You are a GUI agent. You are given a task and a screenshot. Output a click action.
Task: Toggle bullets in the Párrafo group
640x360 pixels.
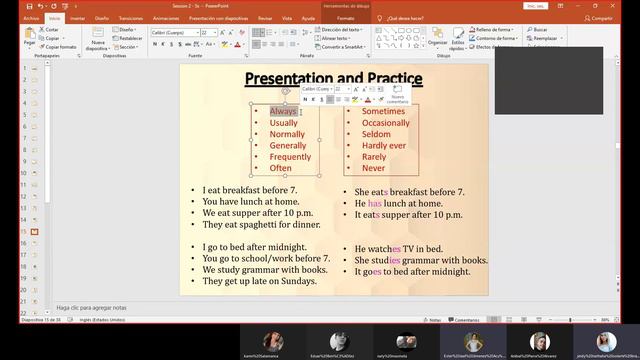(256, 33)
